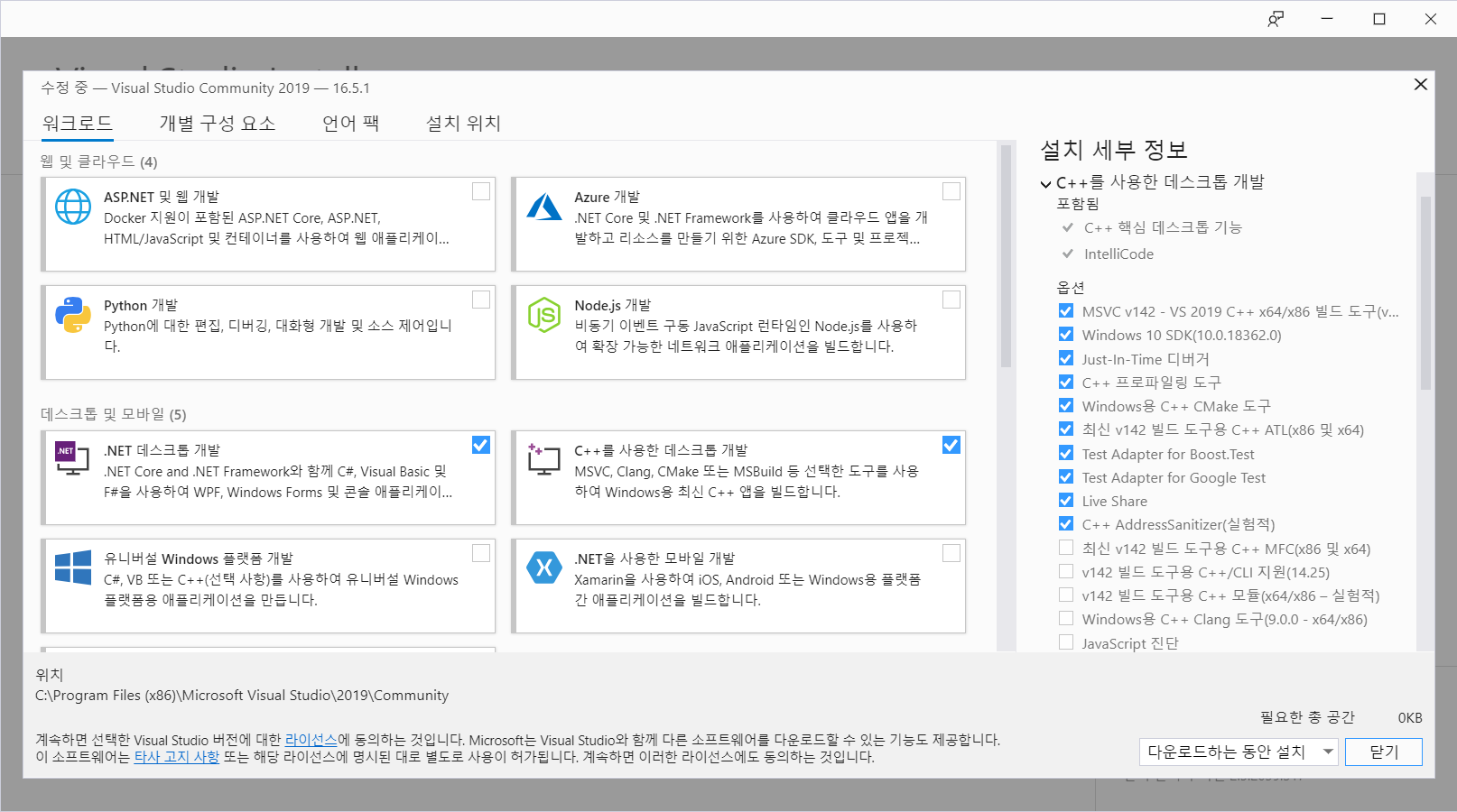Screen dimensions: 1457x812
Task: Click the IntelliCode included item
Action: tap(1118, 254)
